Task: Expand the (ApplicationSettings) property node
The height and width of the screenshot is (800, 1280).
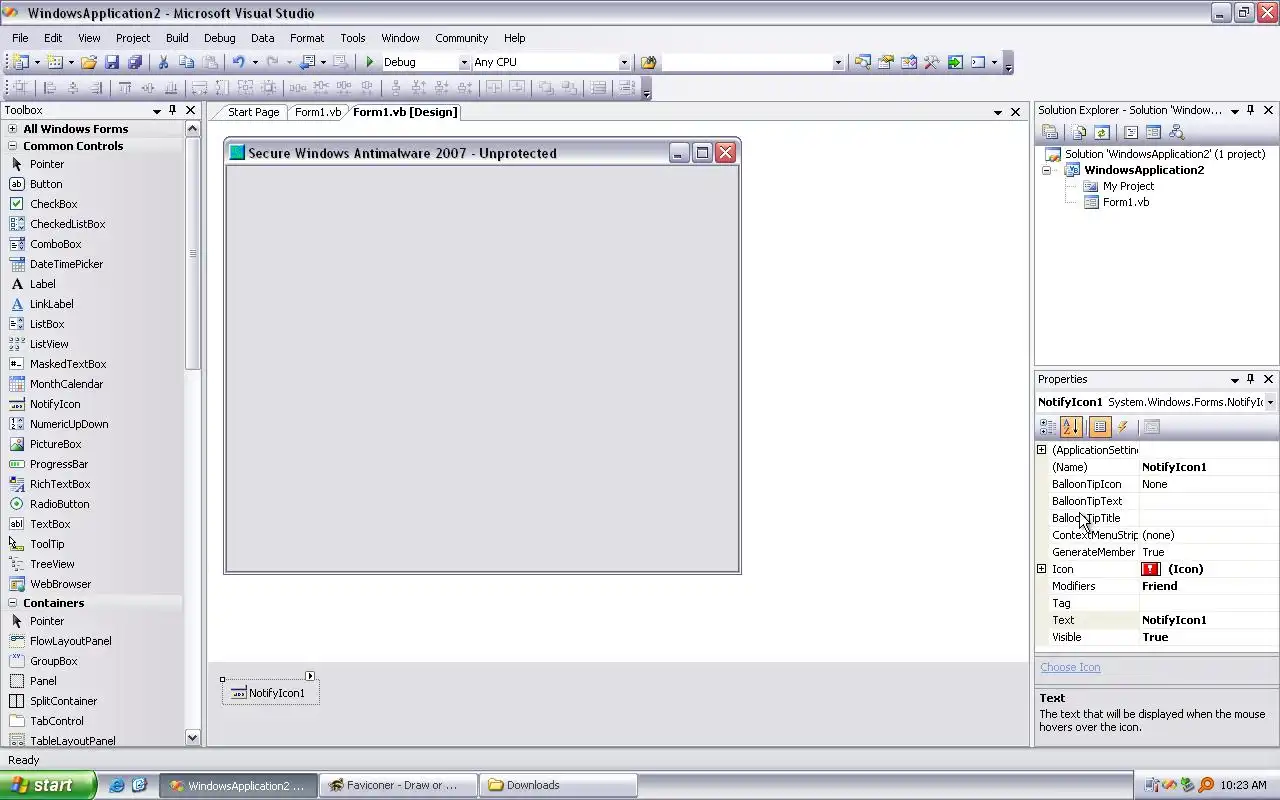Action: (x=1042, y=450)
